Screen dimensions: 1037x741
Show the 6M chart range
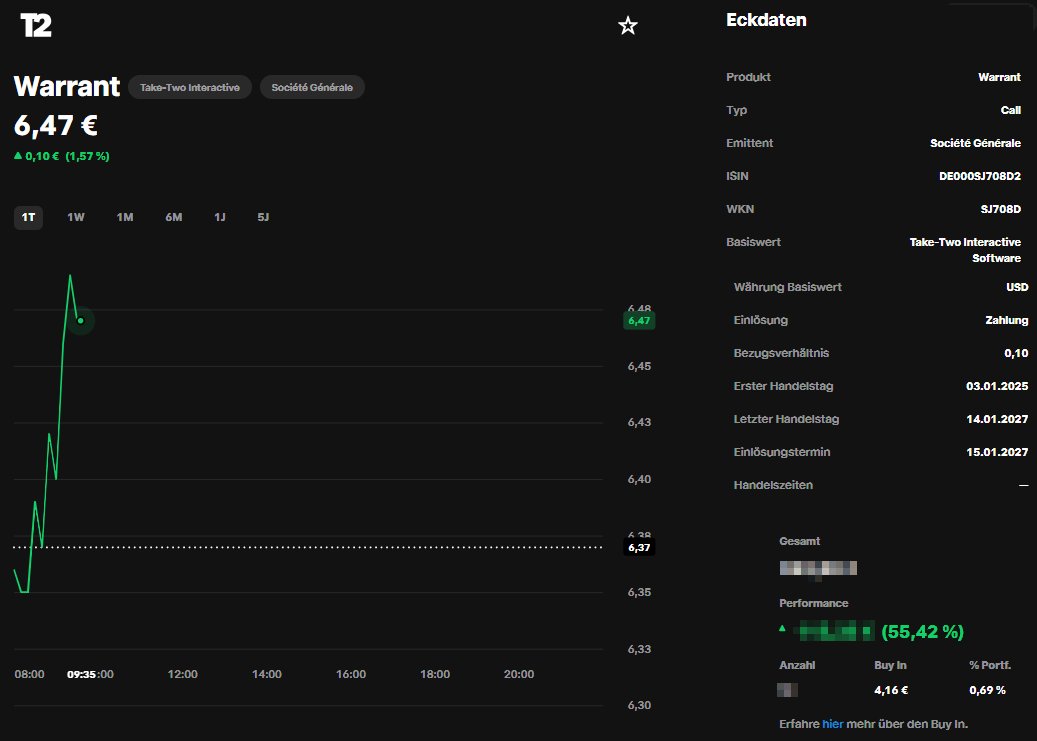(x=174, y=217)
